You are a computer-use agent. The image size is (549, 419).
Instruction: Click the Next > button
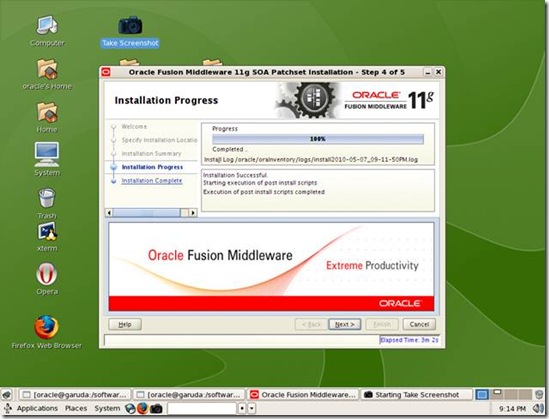coord(345,324)
